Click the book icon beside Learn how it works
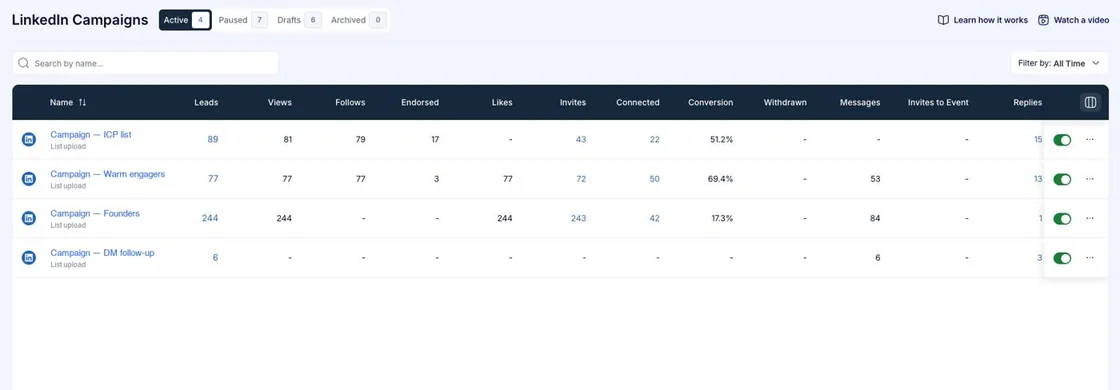 point(943,20)
